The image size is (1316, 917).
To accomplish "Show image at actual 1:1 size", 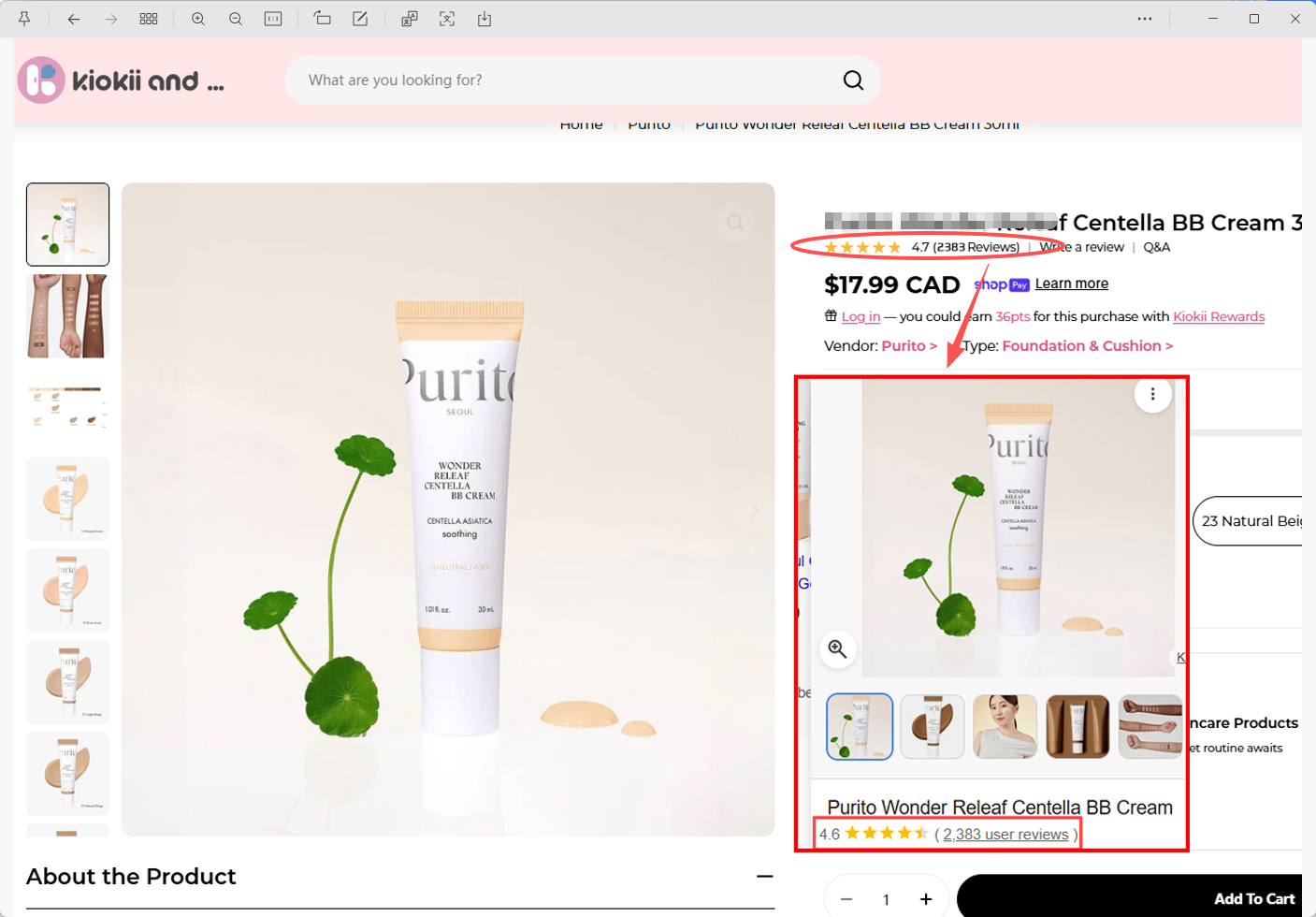I will tap(273, 19).
